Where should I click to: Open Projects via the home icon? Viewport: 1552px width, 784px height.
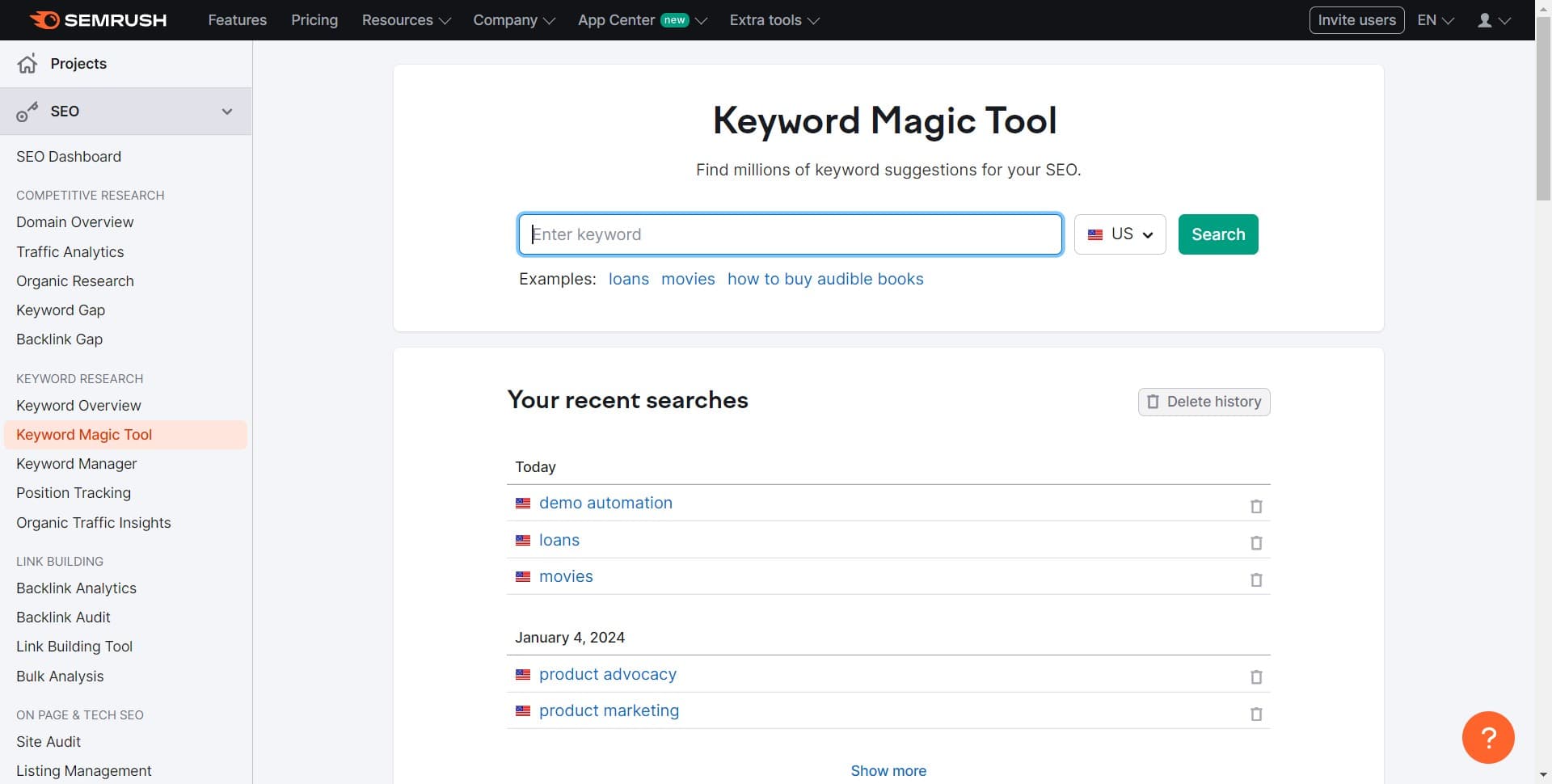(27, 63)
